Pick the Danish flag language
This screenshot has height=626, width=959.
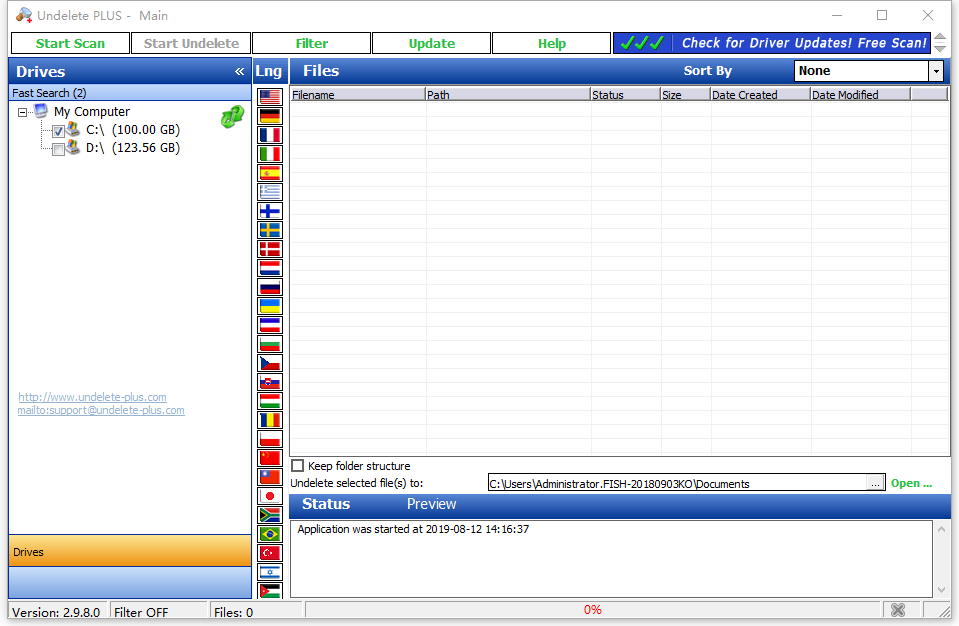coord(270,249)
